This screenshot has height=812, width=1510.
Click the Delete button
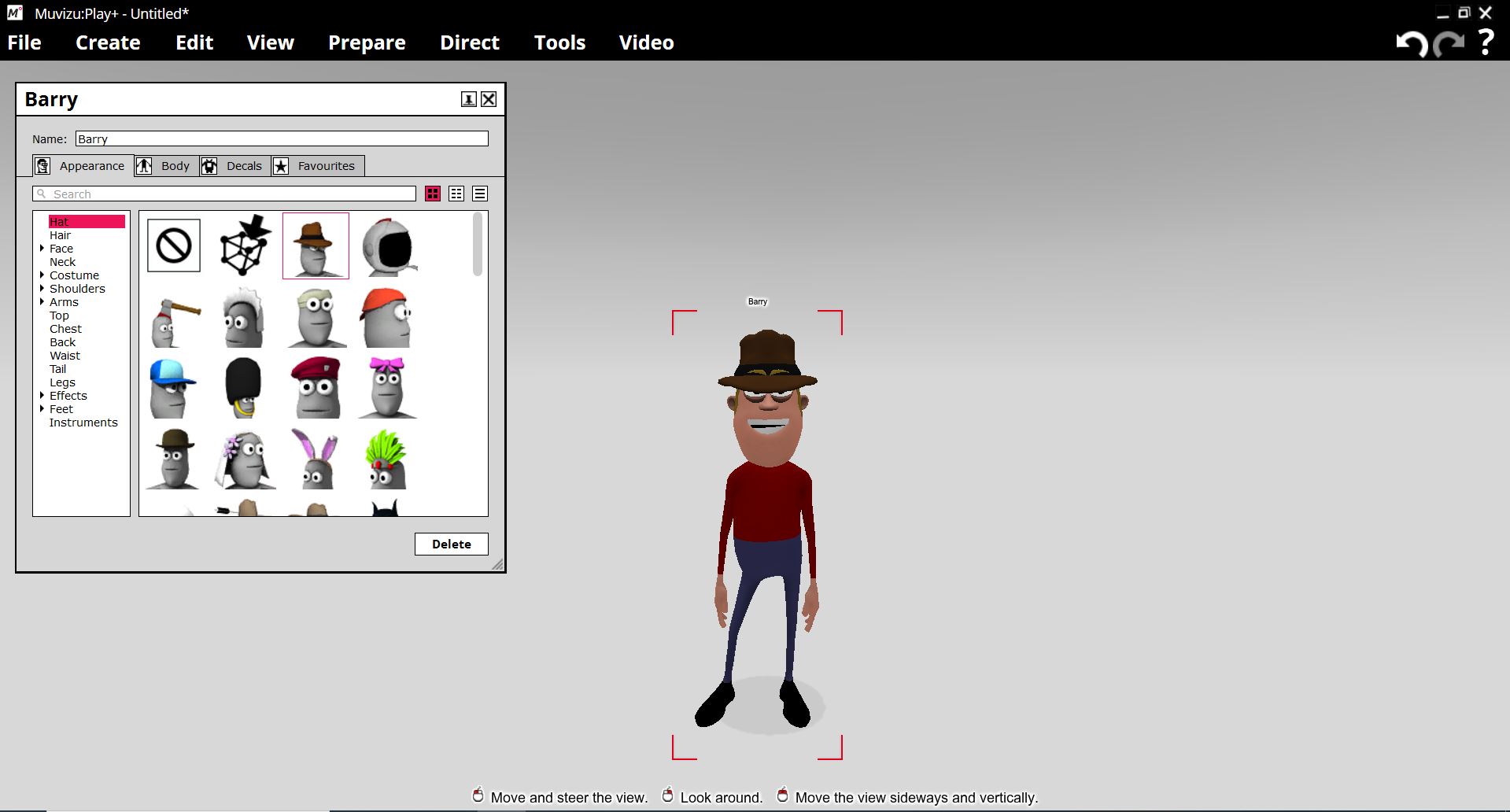click(452, 544)
